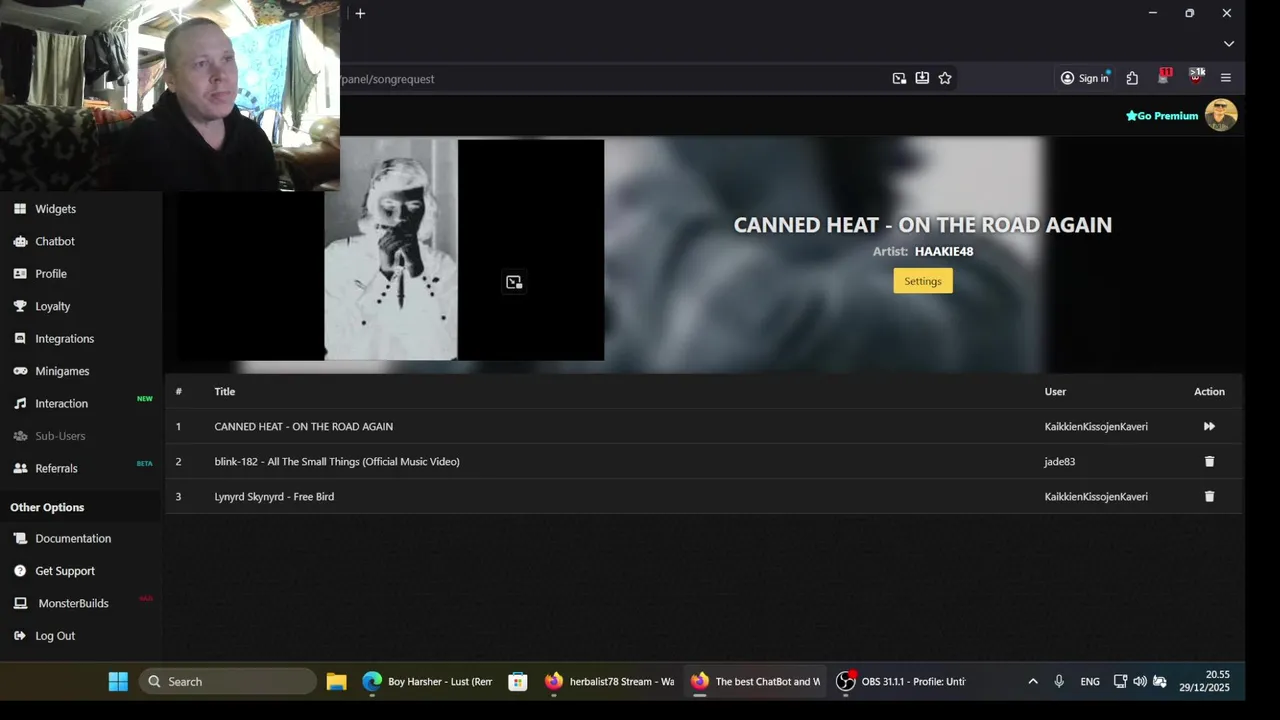This screenshot has height=720, width=1280.
Task: Click 'CANNED HEAT - ON THE ROAD AGAIN' table row title
Action: pyautogui.click(x=304, y=427)
